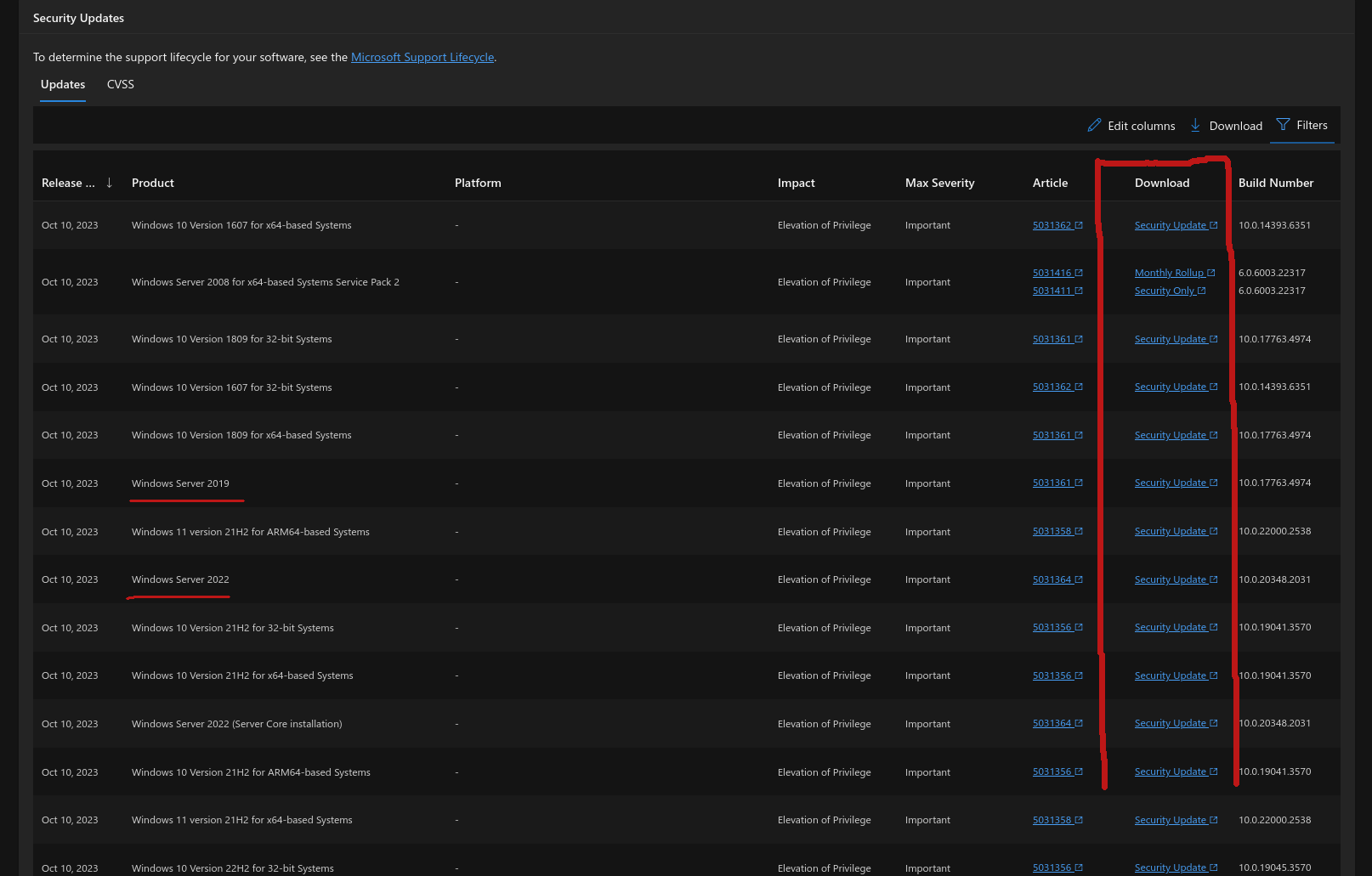This screenshot has height=876, width=1372.
Task: Click the external icon beside Security Only
Action: (x=1201, y=291)
